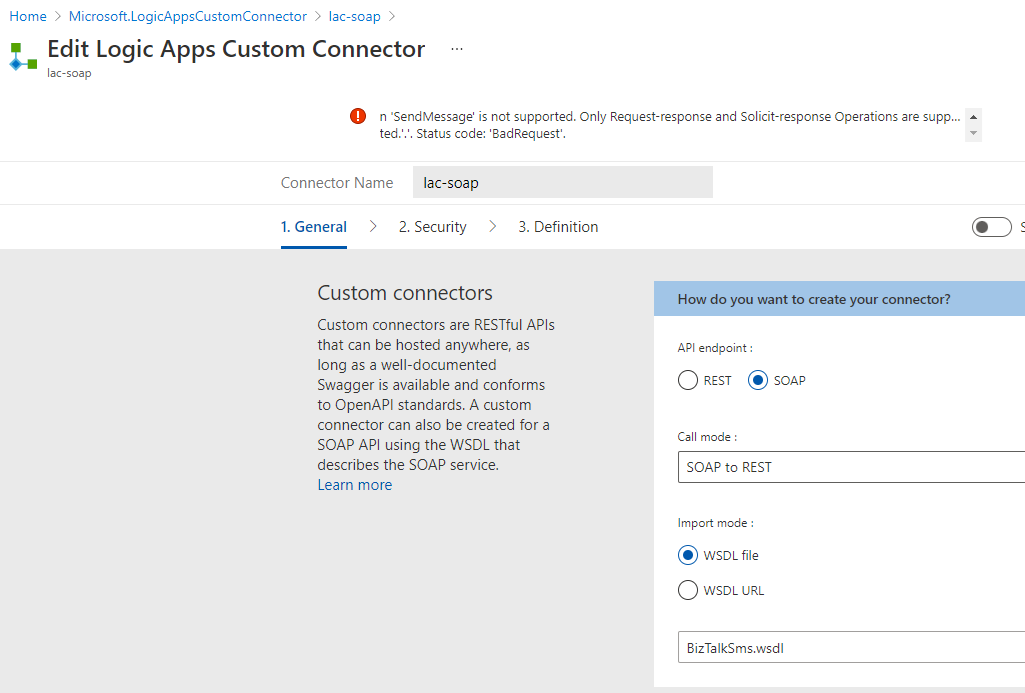Open lac-soap breadcrumb link
This screenshot has height=693, width=1025.
click(x=354, y=16)
